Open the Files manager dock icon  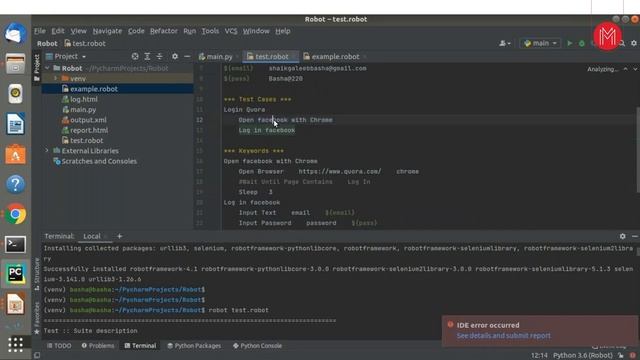[x=15, y=63]
